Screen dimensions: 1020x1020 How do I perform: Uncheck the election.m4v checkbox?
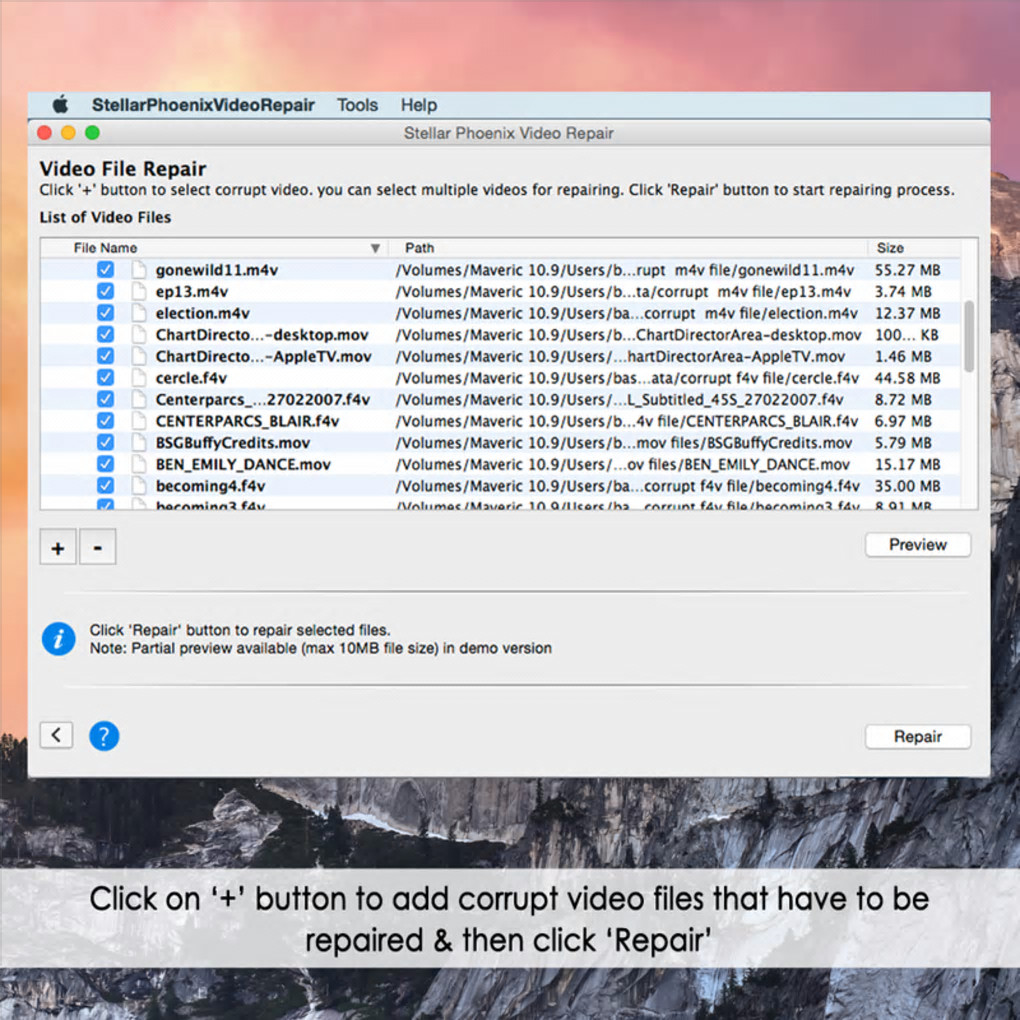[x=105, y=312]
